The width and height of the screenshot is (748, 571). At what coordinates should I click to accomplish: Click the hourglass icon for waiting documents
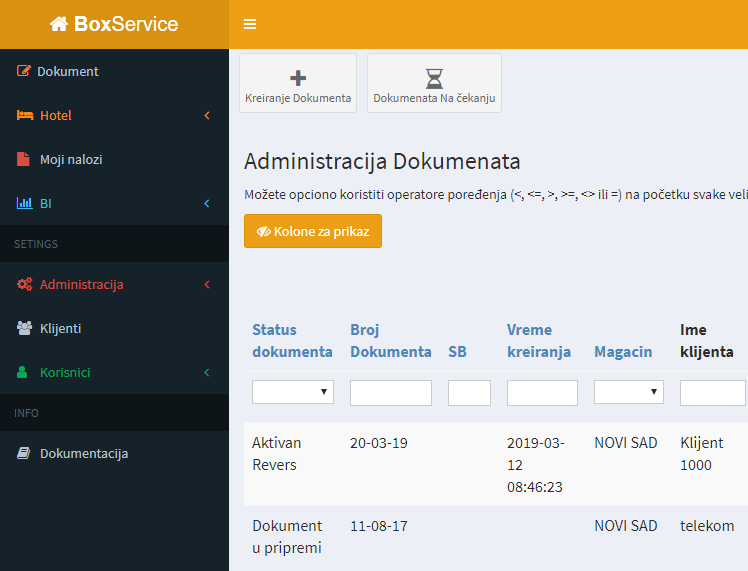point(434,79)
